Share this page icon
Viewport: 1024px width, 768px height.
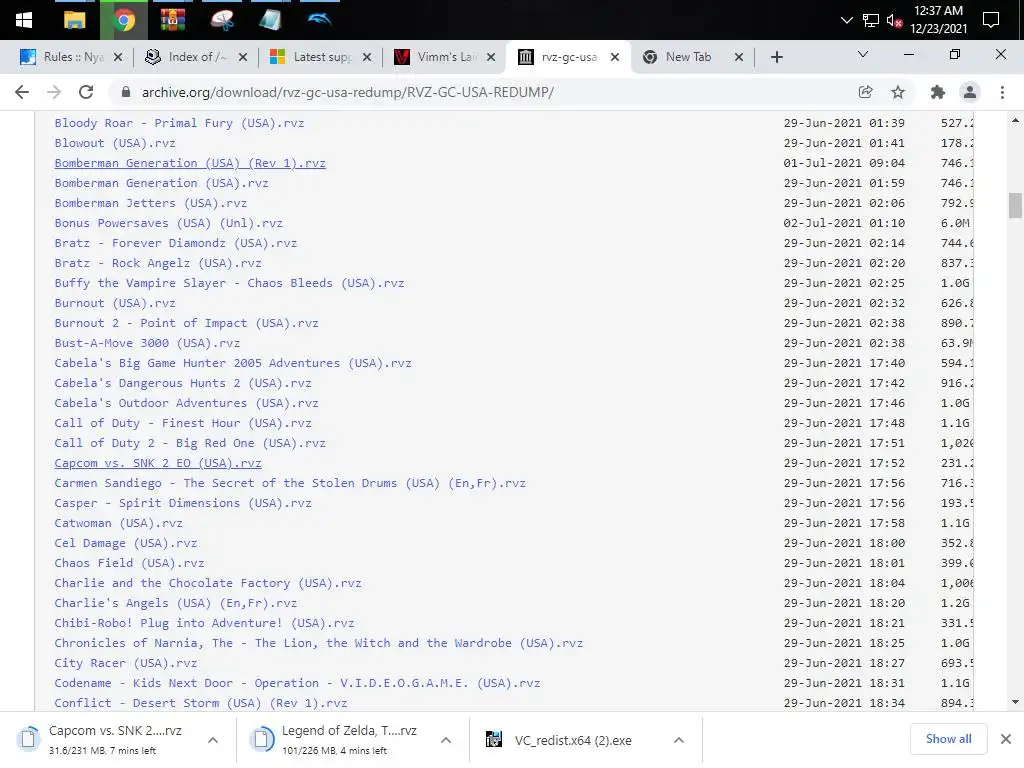tap(866, 92)
